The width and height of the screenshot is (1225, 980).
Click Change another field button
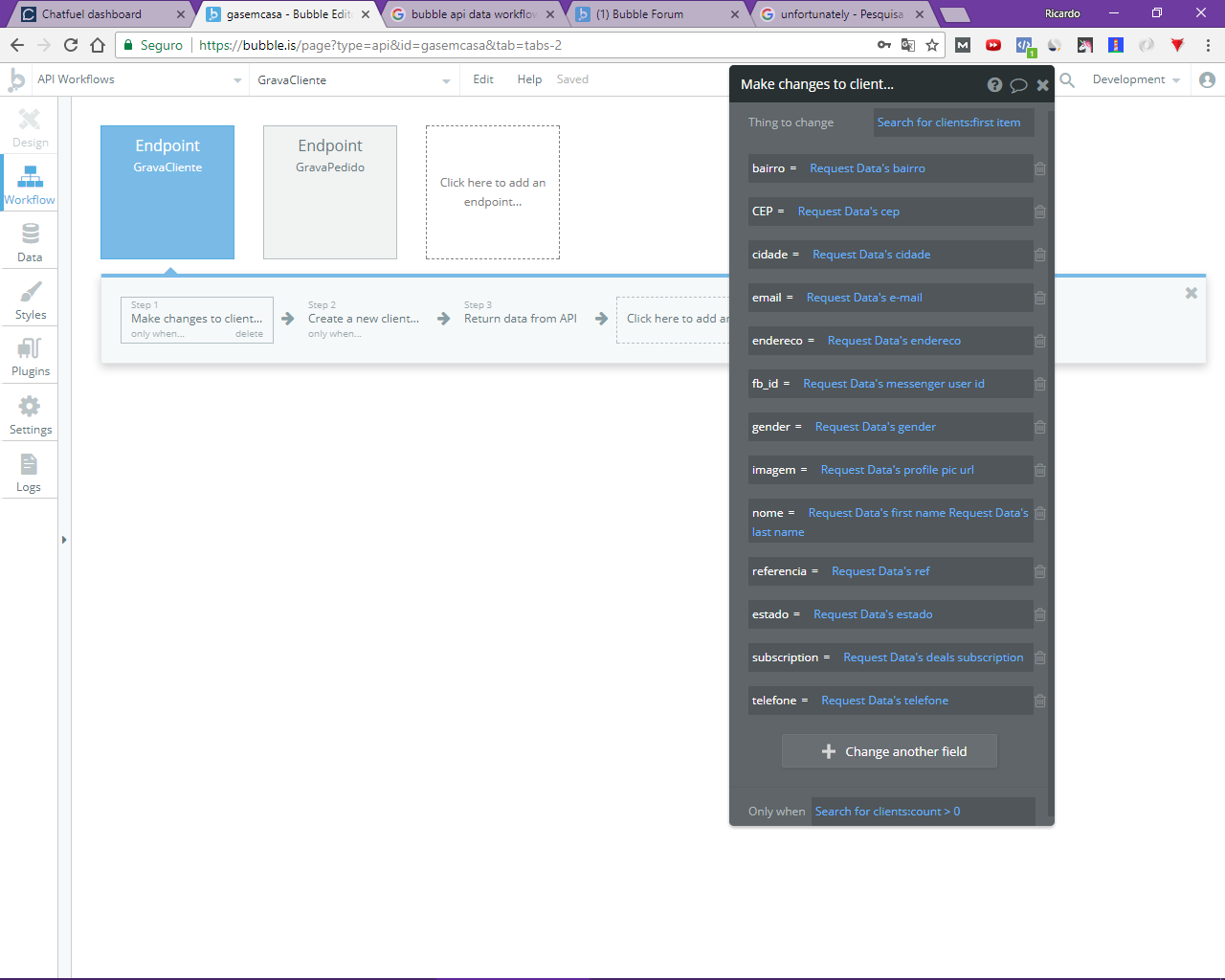click(889, 751)
